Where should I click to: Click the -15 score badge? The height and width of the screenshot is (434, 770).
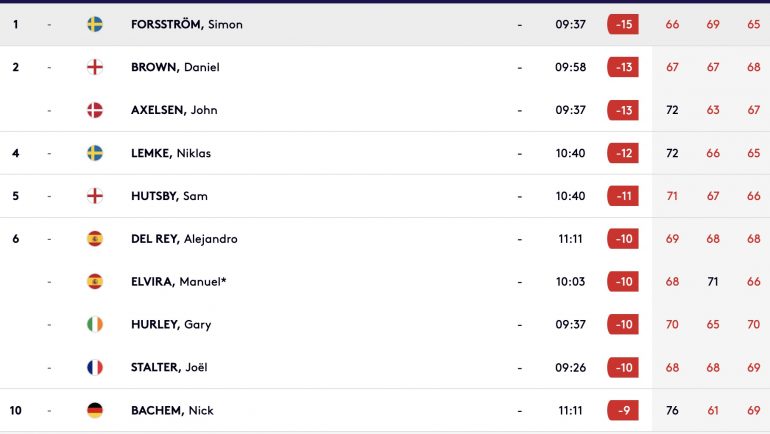click(623, 25)
